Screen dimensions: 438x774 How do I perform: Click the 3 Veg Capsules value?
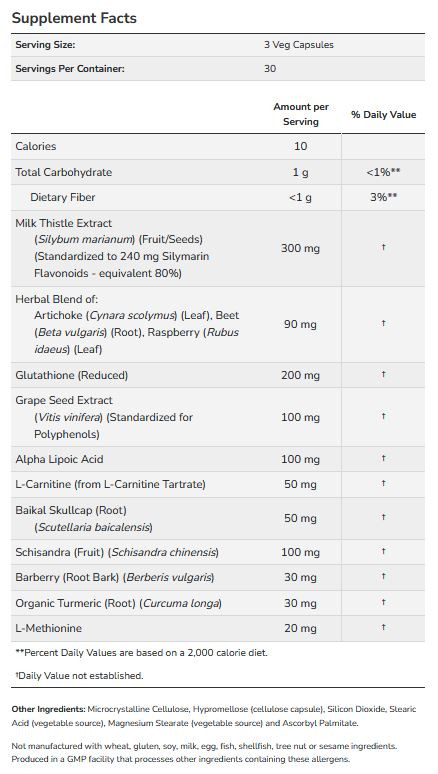[299, 45]
